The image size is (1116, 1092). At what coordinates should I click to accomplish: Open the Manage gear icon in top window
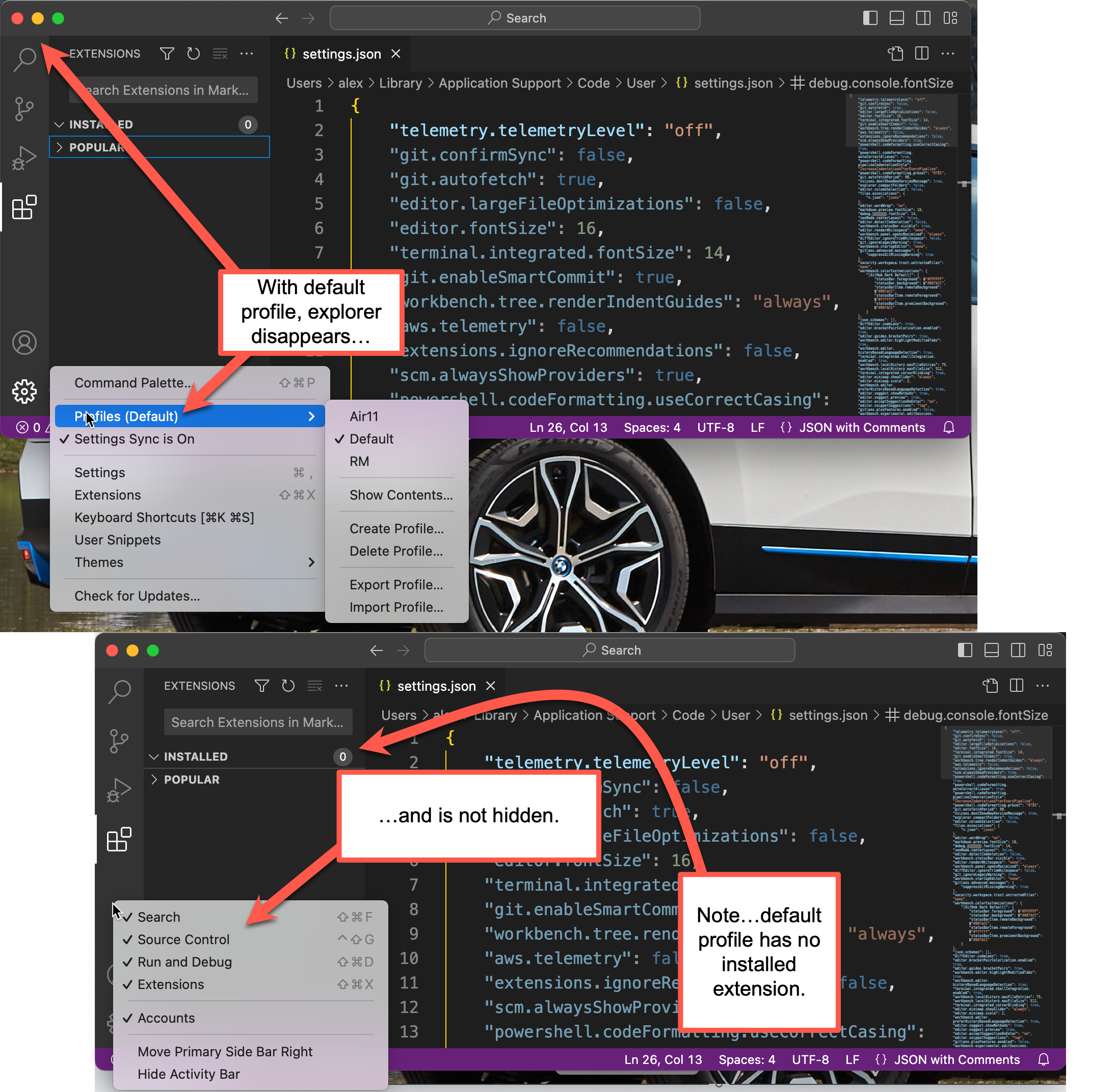[x=24, y=391]
